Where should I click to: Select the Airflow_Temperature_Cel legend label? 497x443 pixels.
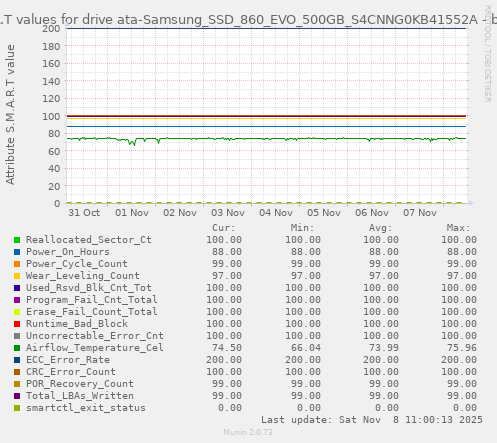click(95, 348)
